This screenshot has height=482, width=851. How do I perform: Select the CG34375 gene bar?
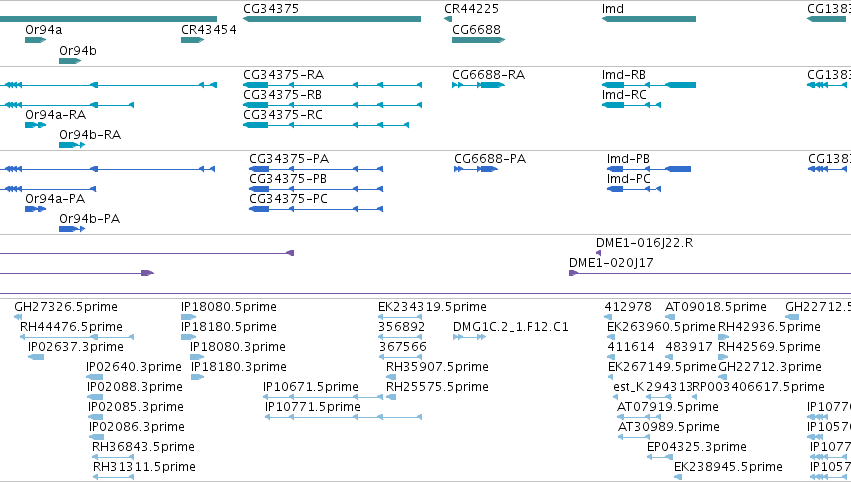332,19
